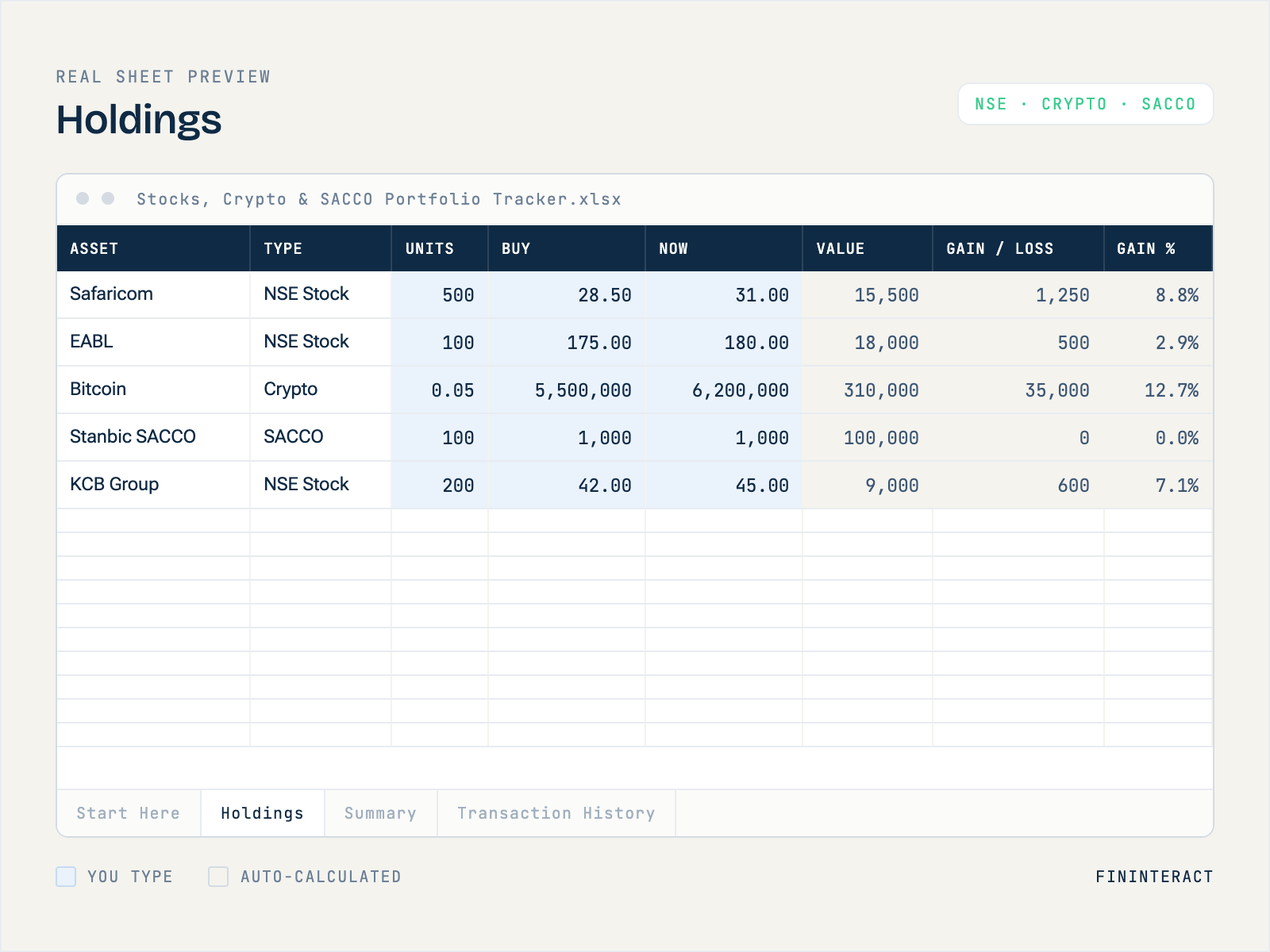Click Safaricom gain percent 8.8%
The height and width of the screenshot is (952, 1270).
tap(1158, 294)
